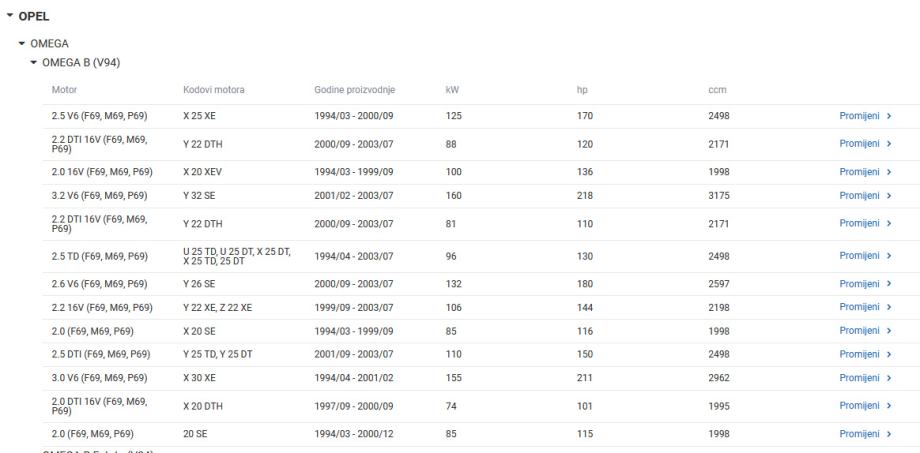Click engine codes Y 22 XE, Z 22 XE
This screenshot has width=920, height=453.
pyautogui.click(x=218, y=307)
